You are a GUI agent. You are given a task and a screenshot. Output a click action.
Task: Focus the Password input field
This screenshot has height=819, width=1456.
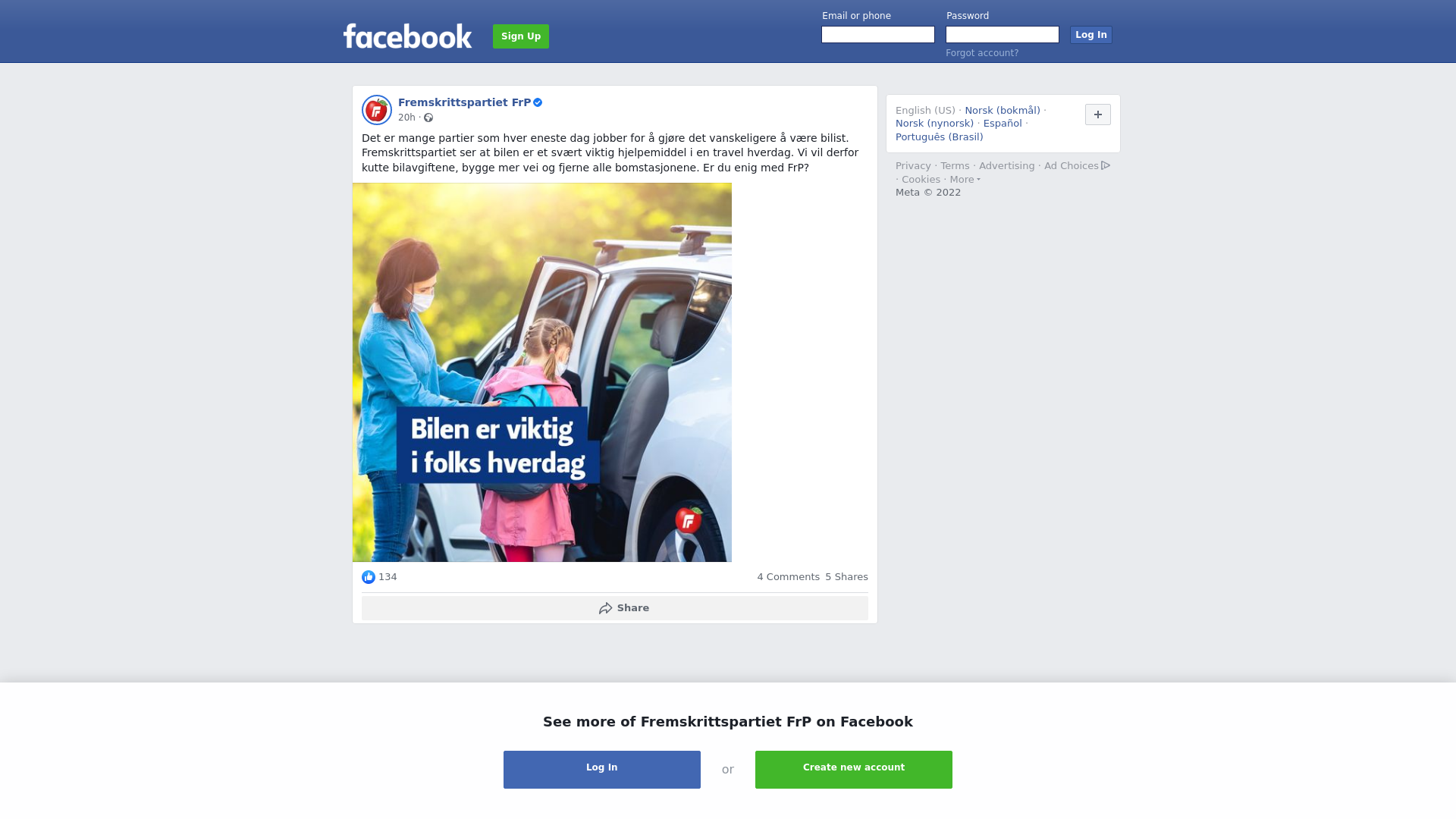click(1003, 35)
